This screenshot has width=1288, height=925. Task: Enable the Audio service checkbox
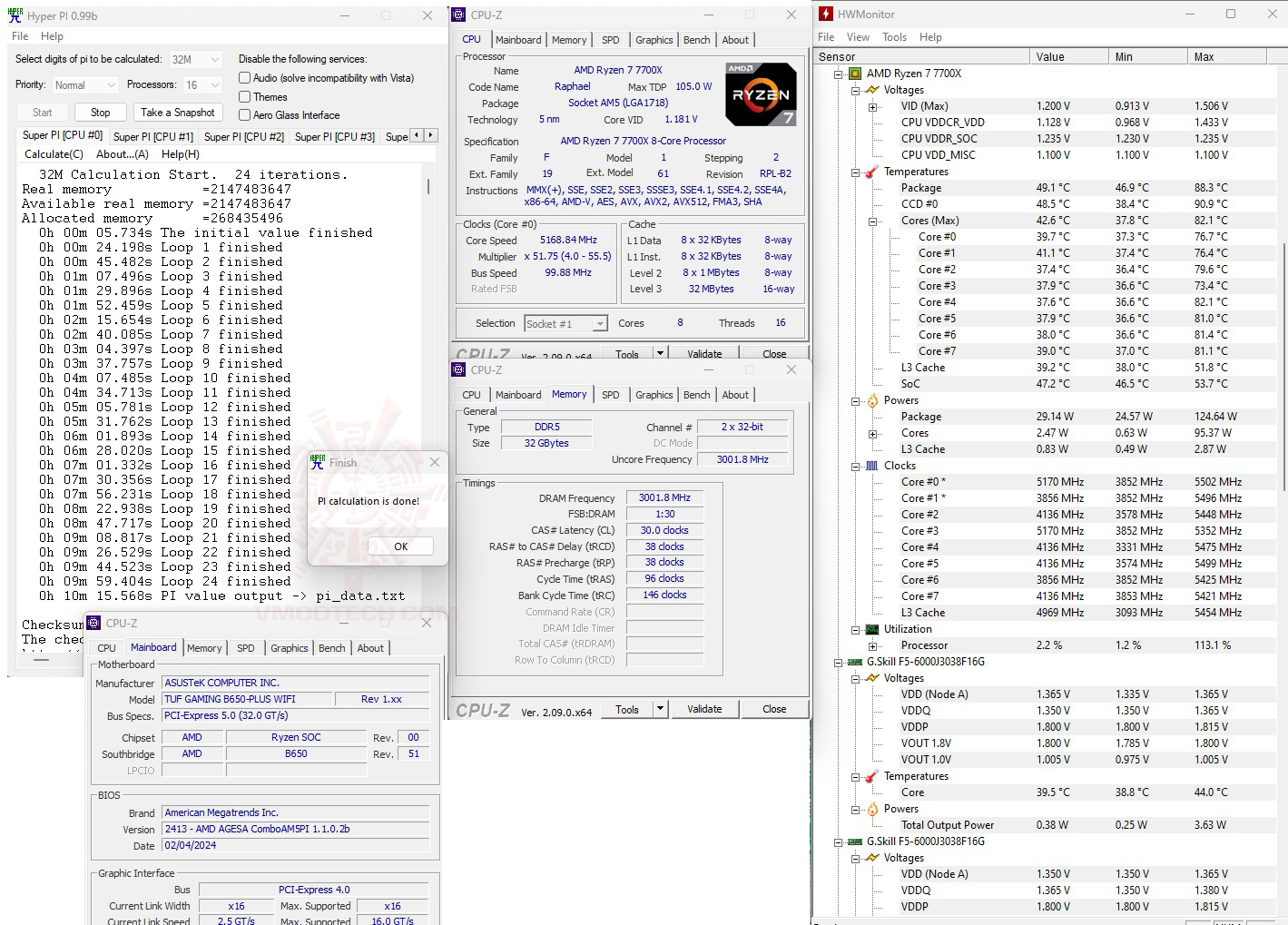click(245, 78)
